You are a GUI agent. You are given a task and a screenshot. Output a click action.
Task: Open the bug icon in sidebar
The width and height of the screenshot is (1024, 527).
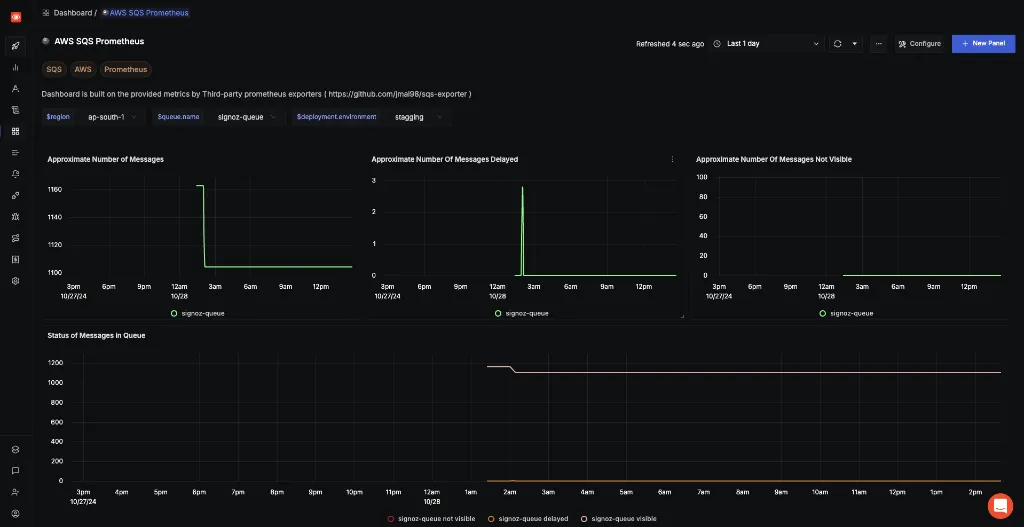(x=16, y=216)
